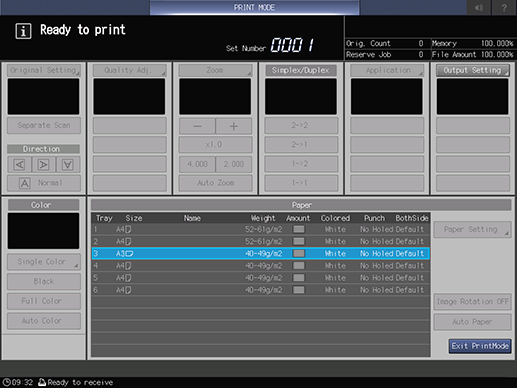The image size is (517, 388).
Task: Open Quality Adj. menu
Action: (x=129, y=70)
